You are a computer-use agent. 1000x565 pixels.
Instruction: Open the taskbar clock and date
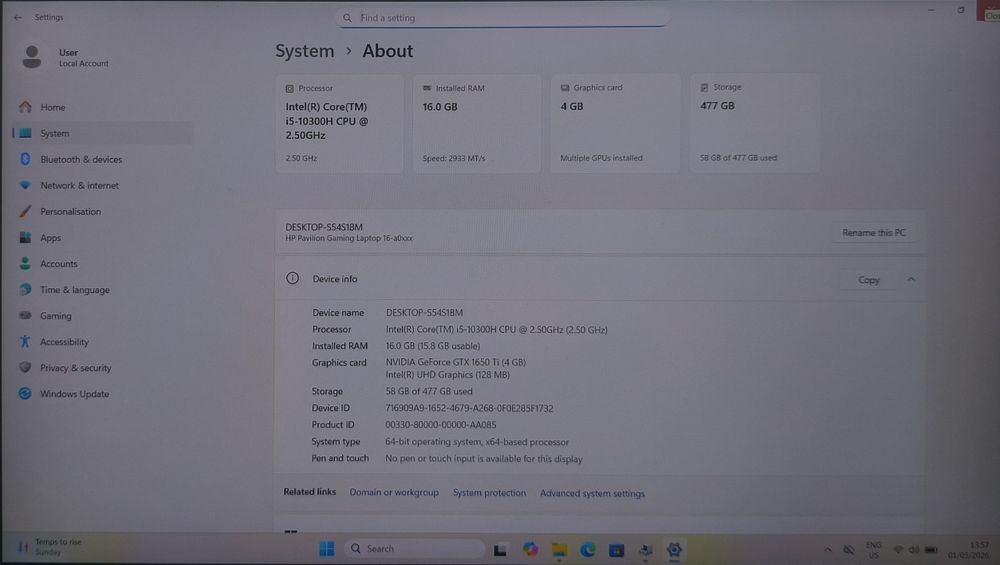(x=969, y=550)
